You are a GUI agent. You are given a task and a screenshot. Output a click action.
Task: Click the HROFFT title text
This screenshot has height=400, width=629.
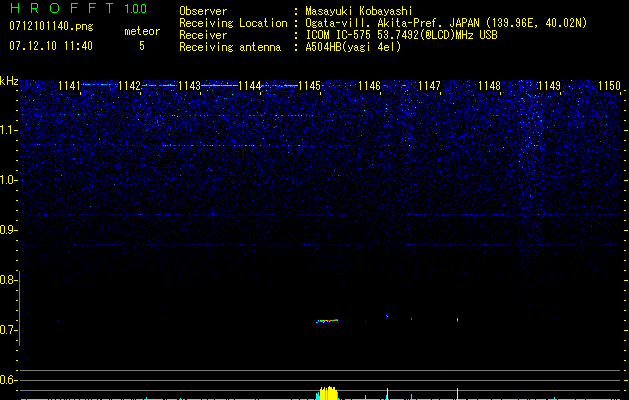[x=62, y=8]
